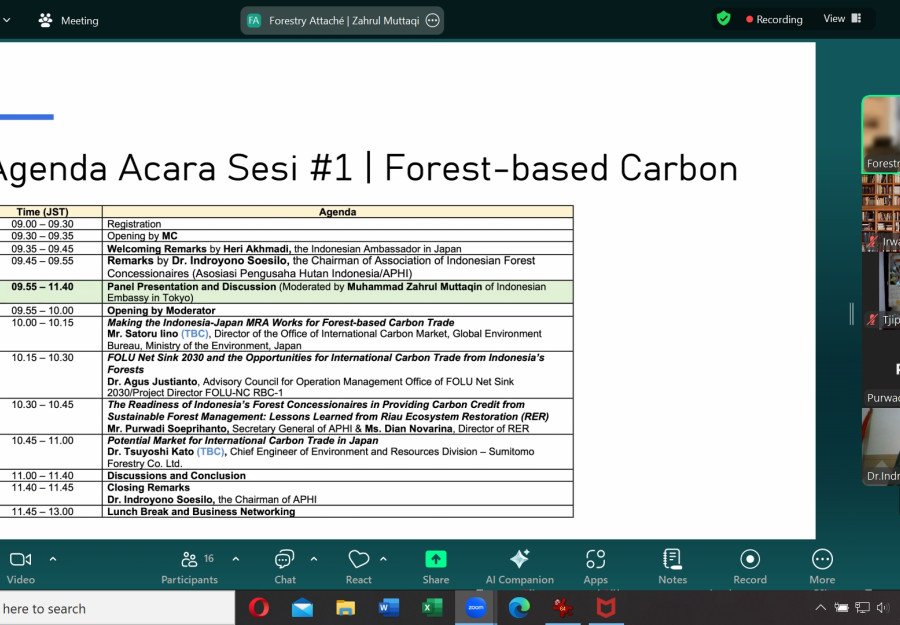
Task: Click the green Share screen button
Action: click(436, 567)
